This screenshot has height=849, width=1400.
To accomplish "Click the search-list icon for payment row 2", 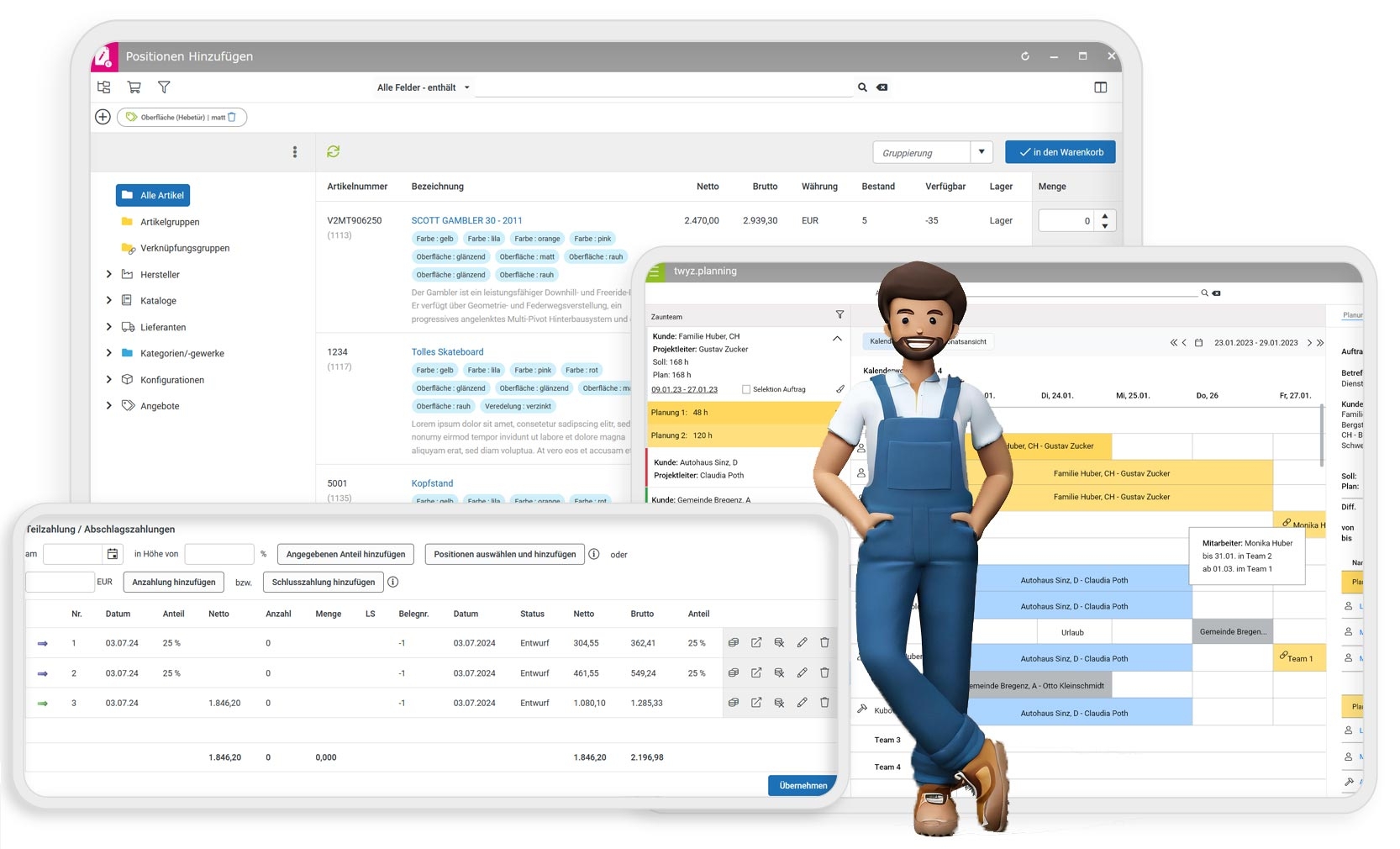I will tap(779, 673).
